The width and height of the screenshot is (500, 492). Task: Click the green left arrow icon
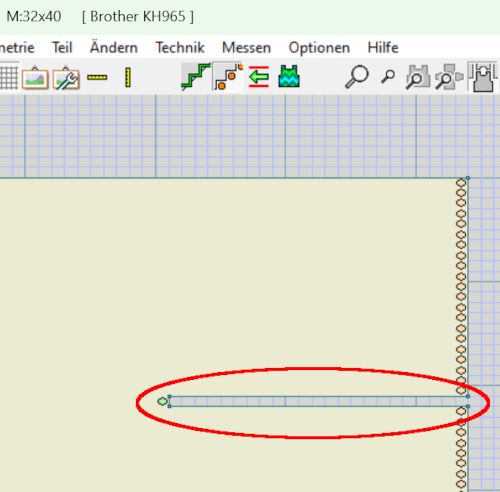pos(259,77)
